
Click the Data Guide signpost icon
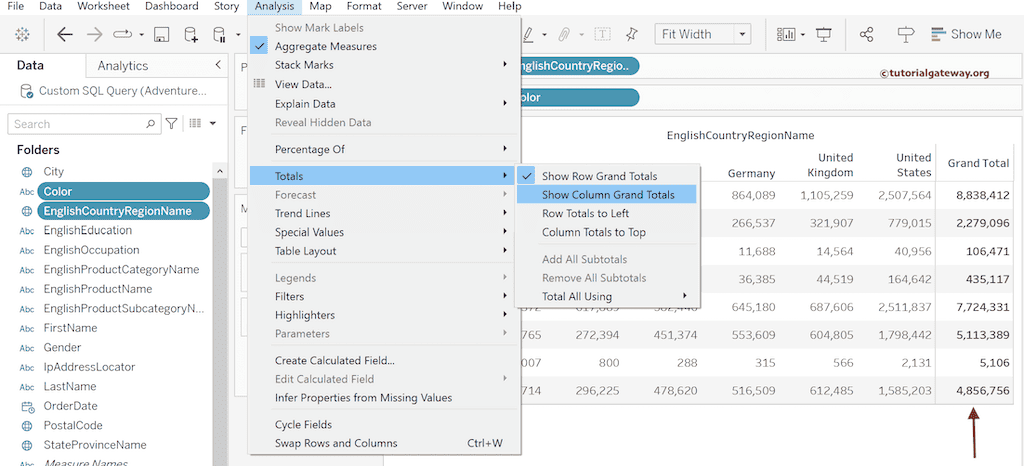click(905, 35)
